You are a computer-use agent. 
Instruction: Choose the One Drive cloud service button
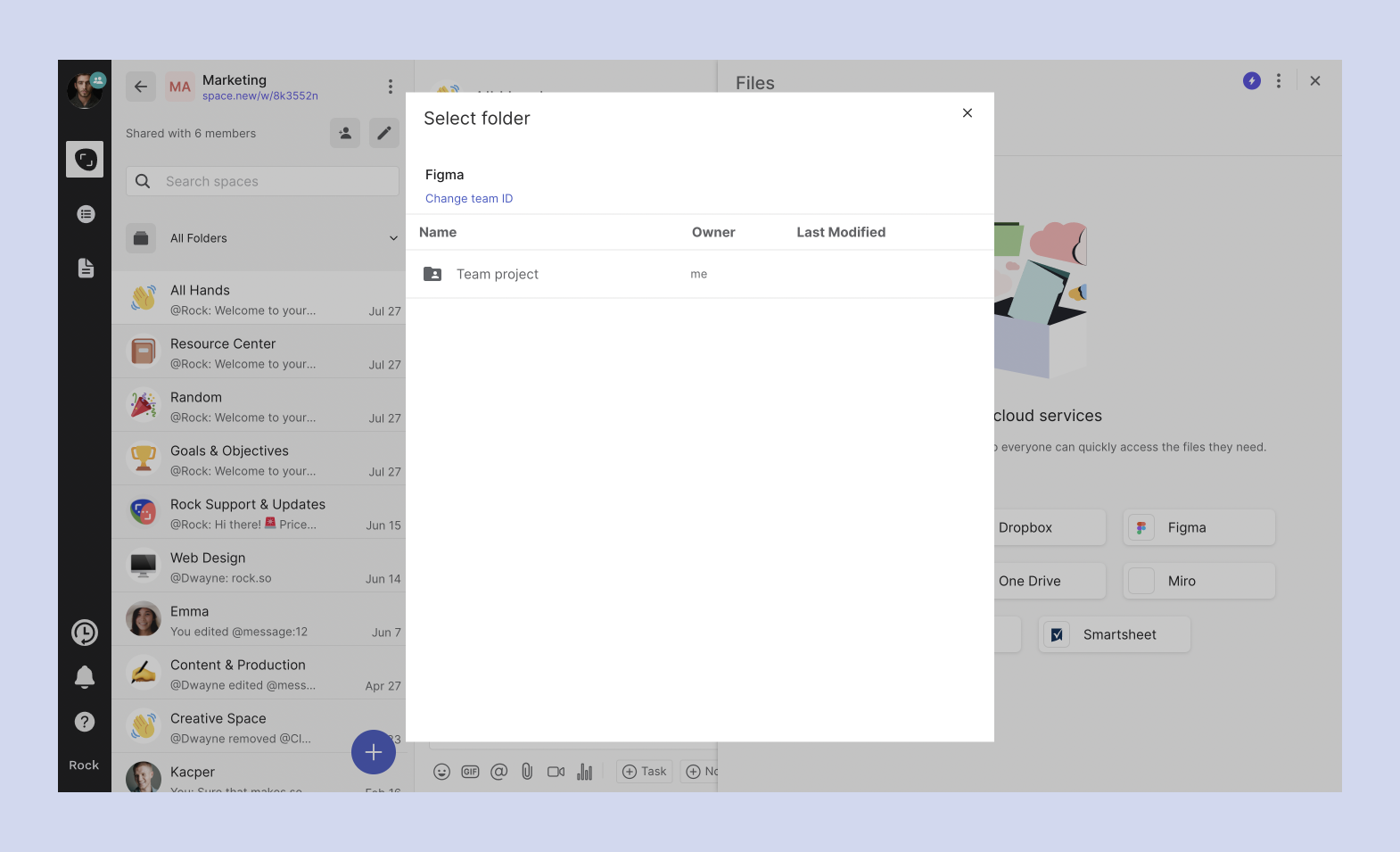click(1050, 581)
